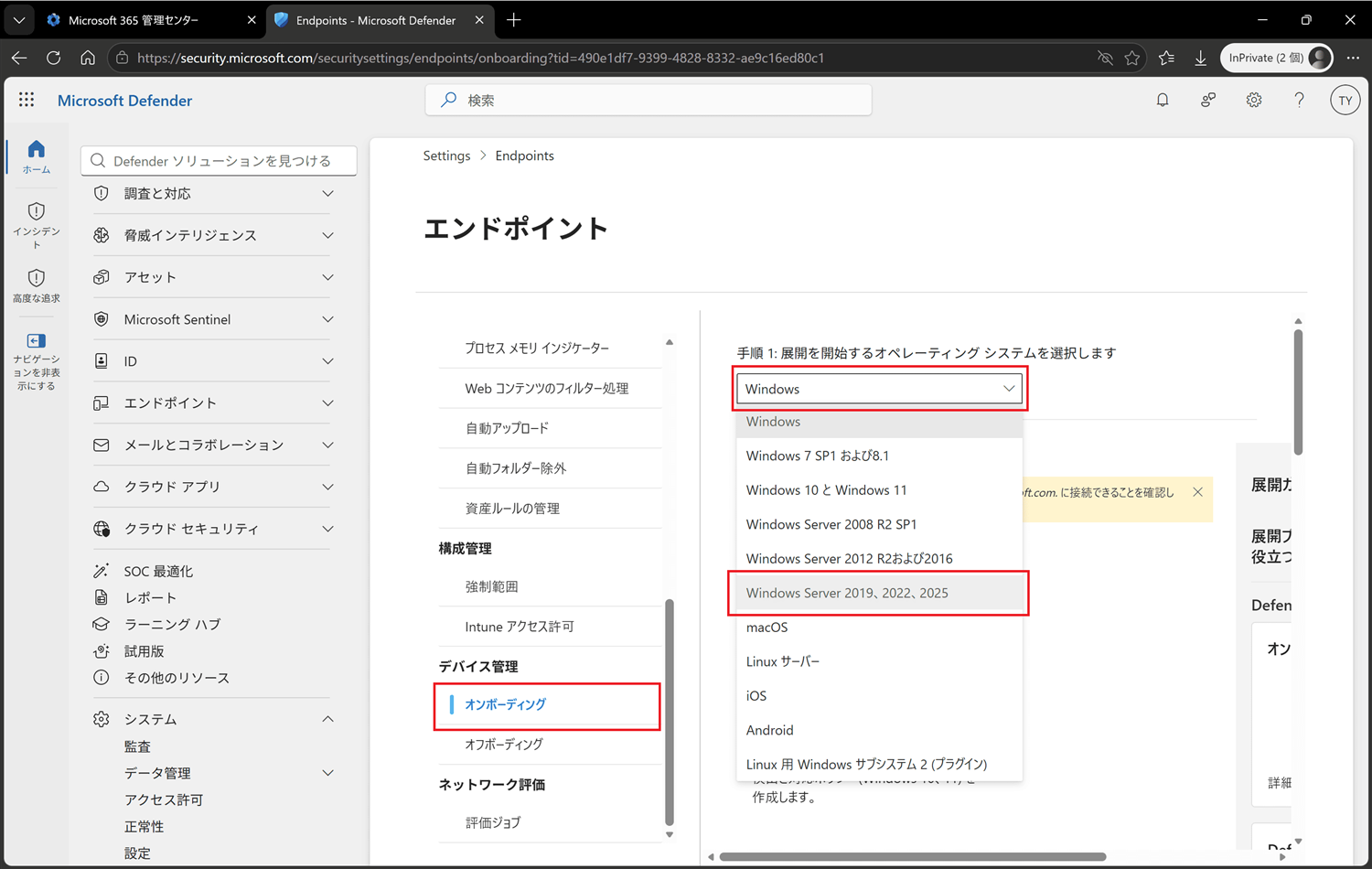The image size is (1372, 869).
Task: Open the browser downloads icon
Action: point(1200,58)
